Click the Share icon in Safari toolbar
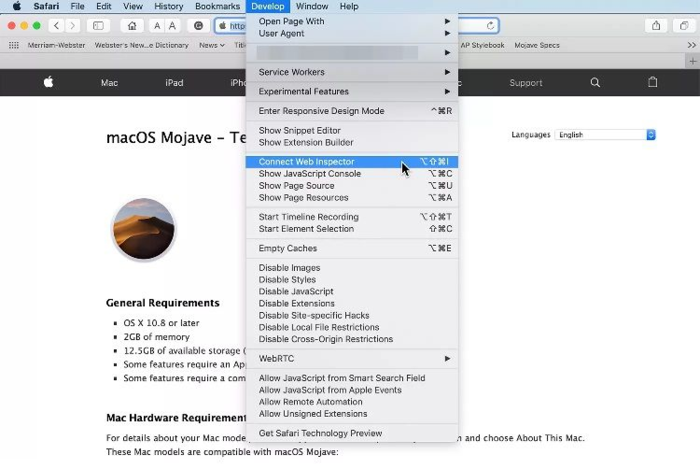700x469 pixels. (656, 26)
